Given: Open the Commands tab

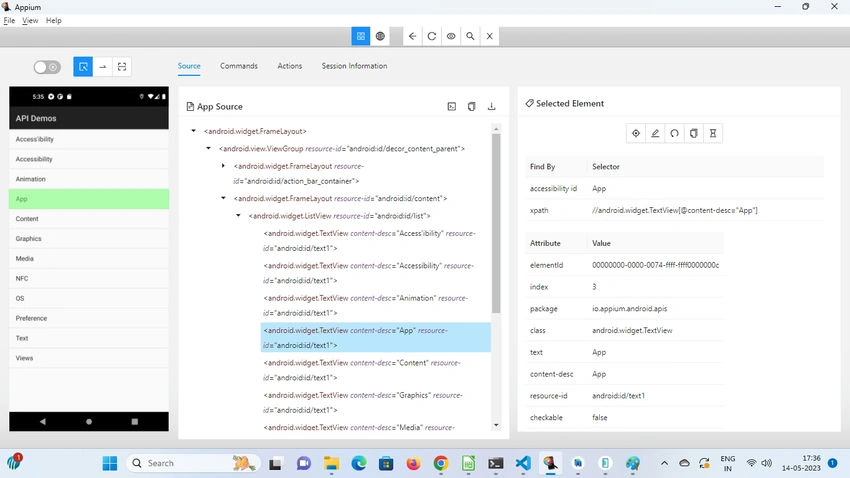Looking at the screenshot, I should [x=239, y=66].
